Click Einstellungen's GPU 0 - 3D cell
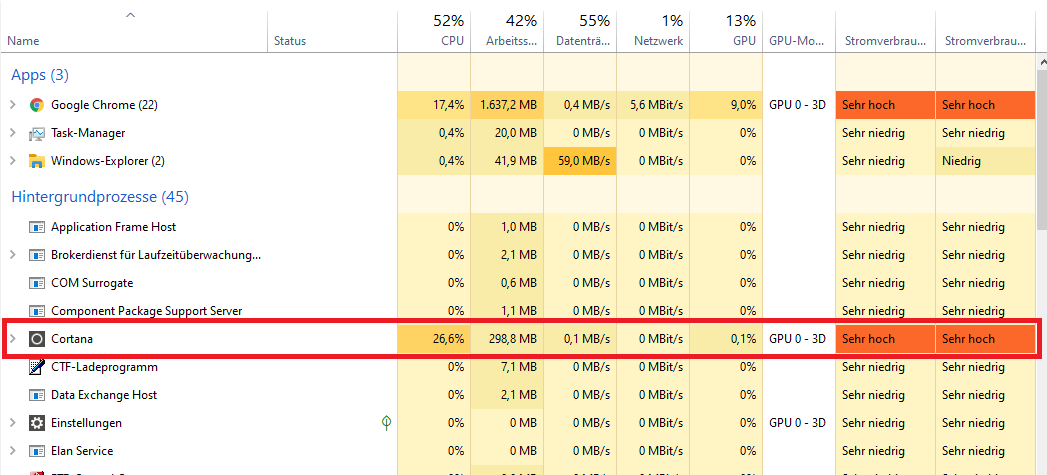The image size is (1047, 475). pos(798,423)
